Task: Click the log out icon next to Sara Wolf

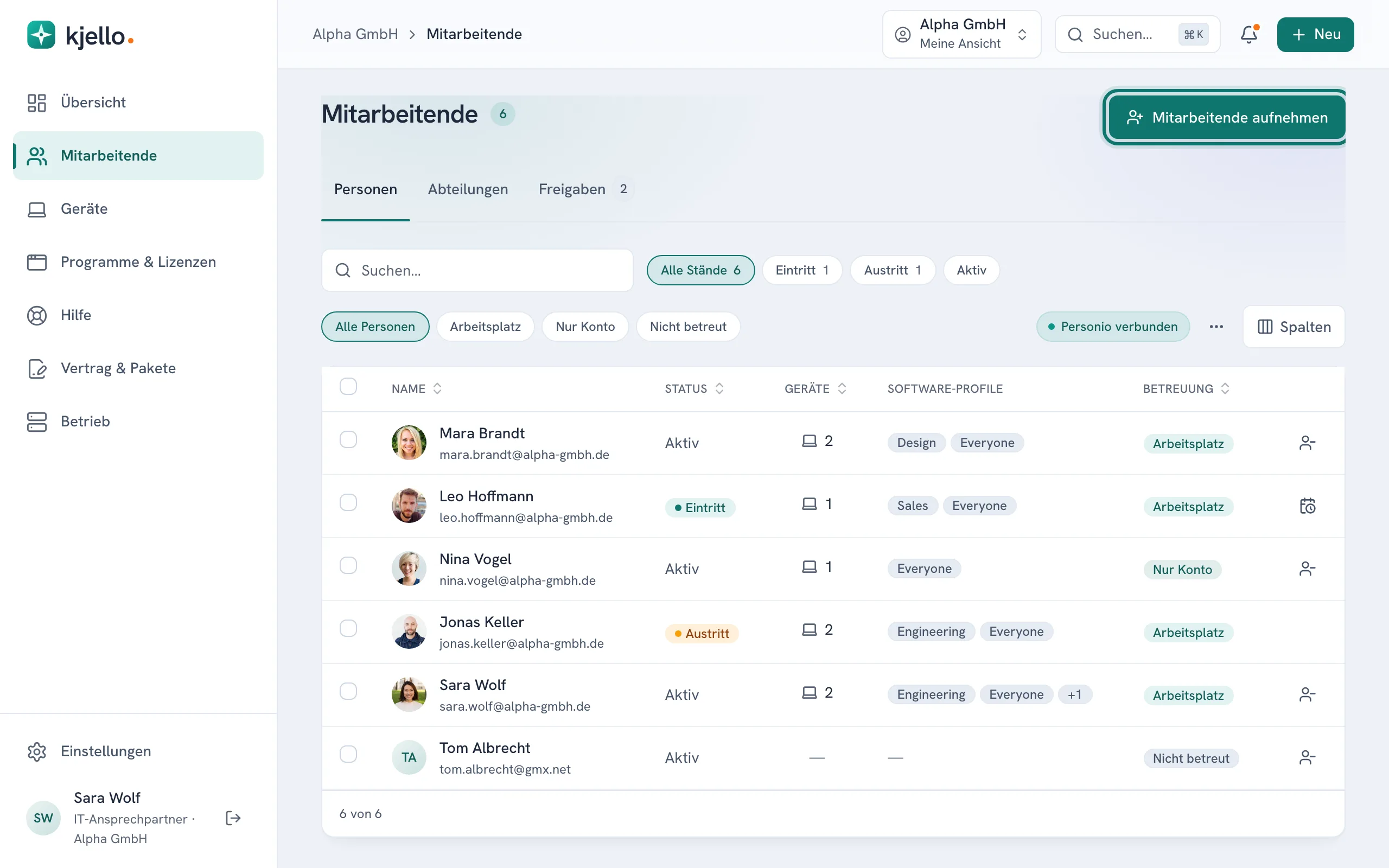Action: click(x=233, y=818)
